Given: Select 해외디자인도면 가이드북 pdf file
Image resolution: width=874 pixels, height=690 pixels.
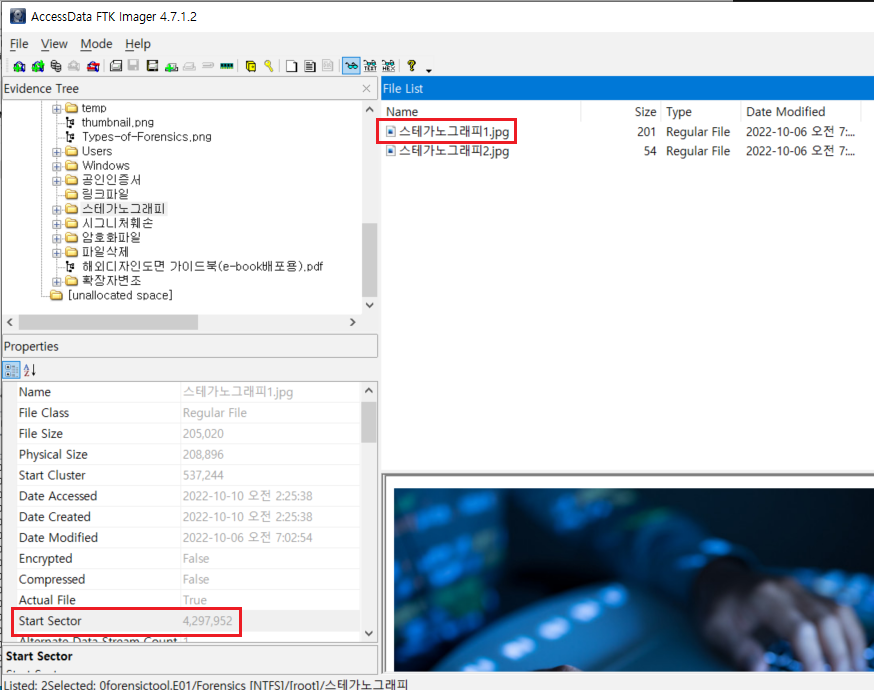Looking at the screenshot, I should [x=202, y=266].
